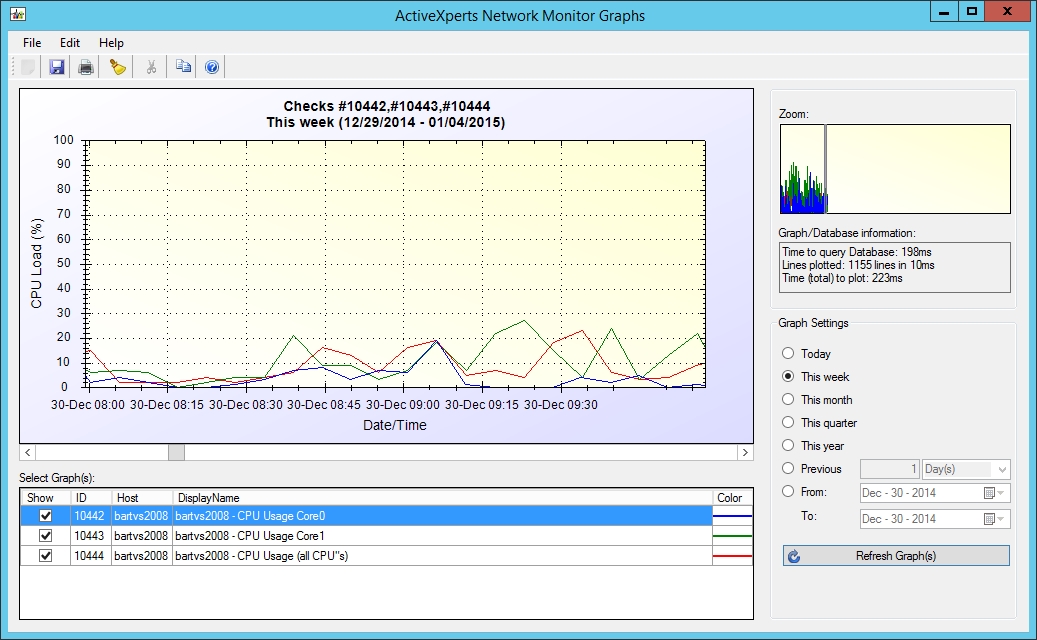Click the graph scrollbar's right arrow
This screenshot has width=1037, height=640.
click(745, 453)
